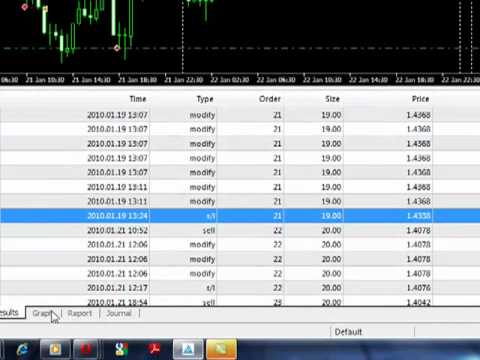Open the blue triangle taskbar app
The image size is (480, 360).
[x=188, y=349]
